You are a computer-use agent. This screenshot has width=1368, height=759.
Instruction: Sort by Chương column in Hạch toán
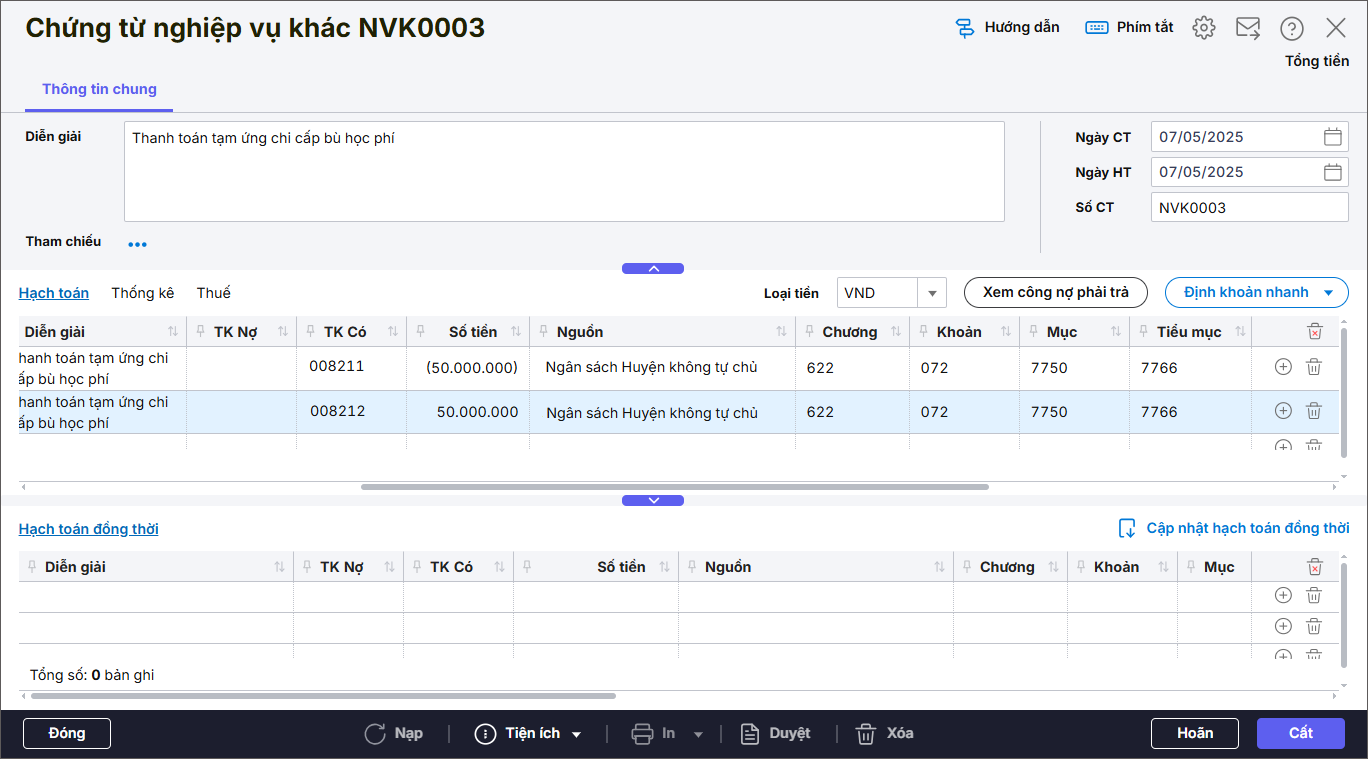click(x=895, y=332)
